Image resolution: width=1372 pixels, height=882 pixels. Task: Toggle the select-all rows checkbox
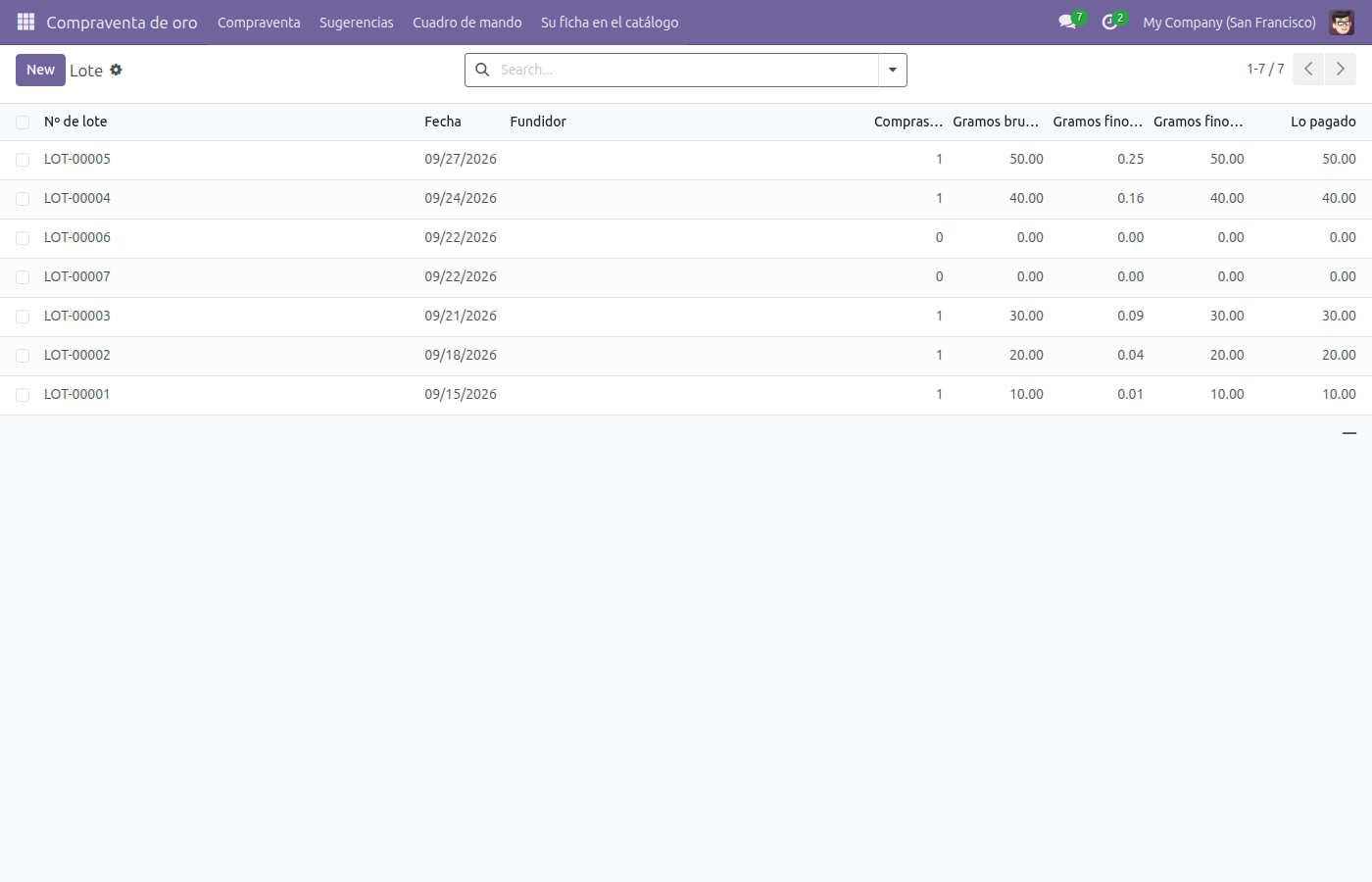[x=23, y=122]
